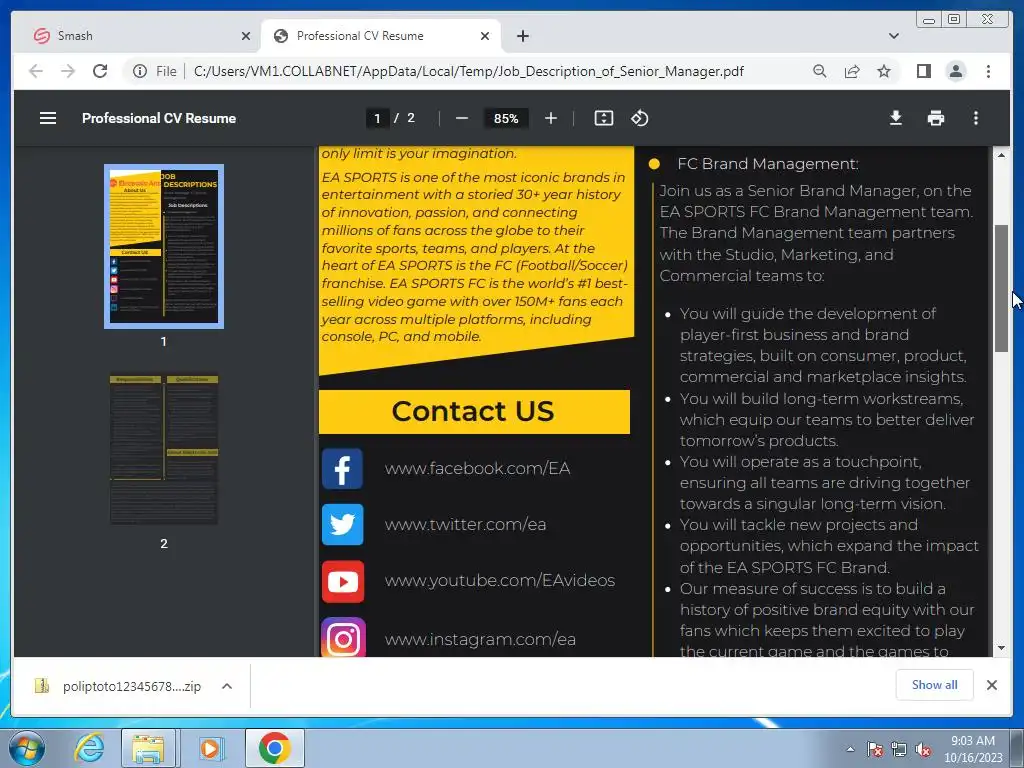The width and height of the screenshot is (1024, 768).
Task: Close the downloads bar
Action: point(991,684)
